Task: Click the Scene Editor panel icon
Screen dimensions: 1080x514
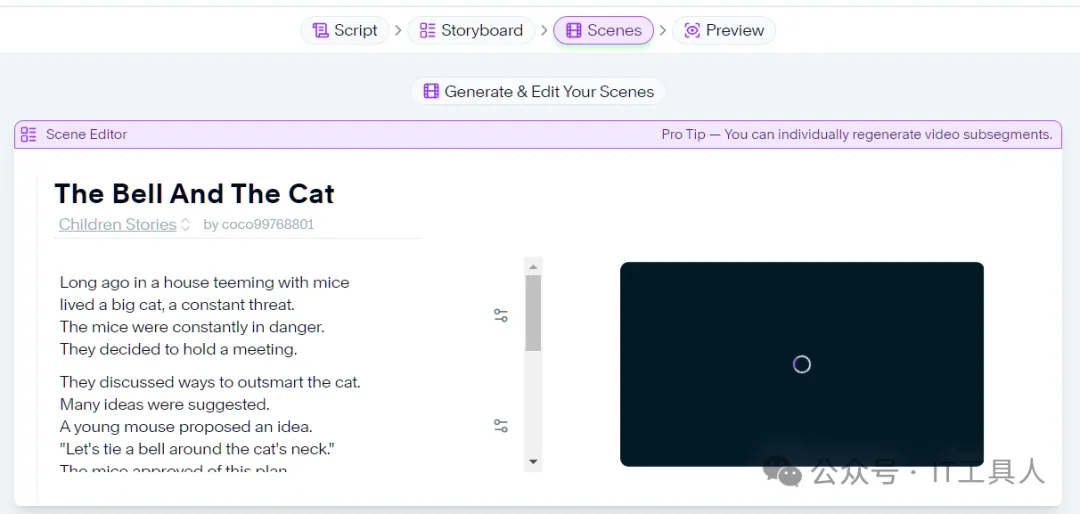Action: 28,134
